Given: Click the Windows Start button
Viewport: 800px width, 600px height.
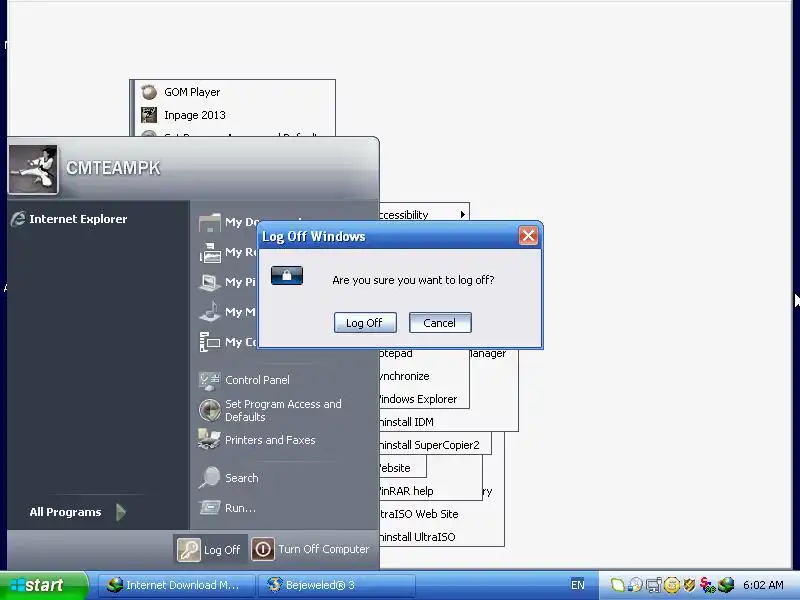Looking at the screenshot, I should pos(43,585).
